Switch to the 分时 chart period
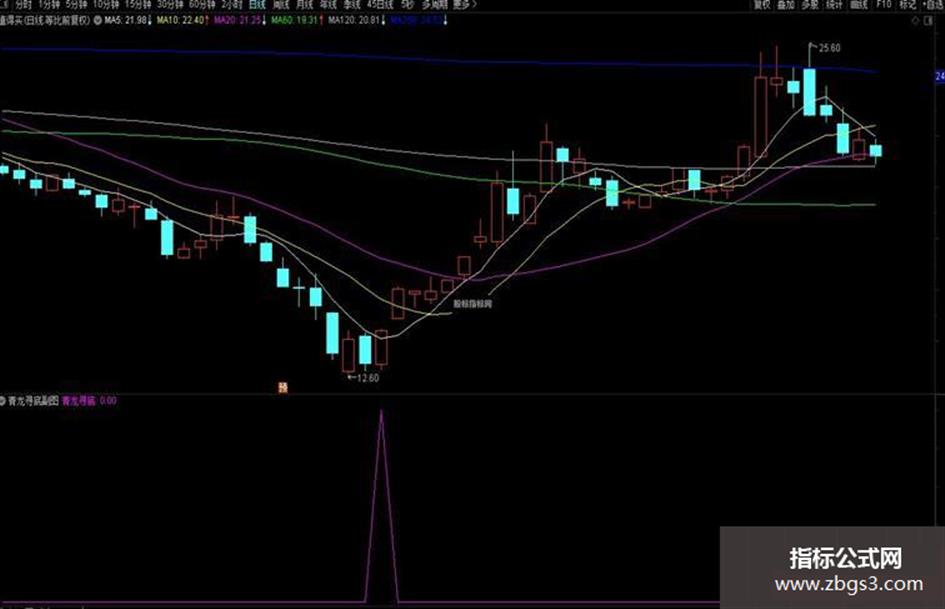Viewport: 945px width, 609px height. 24,4
